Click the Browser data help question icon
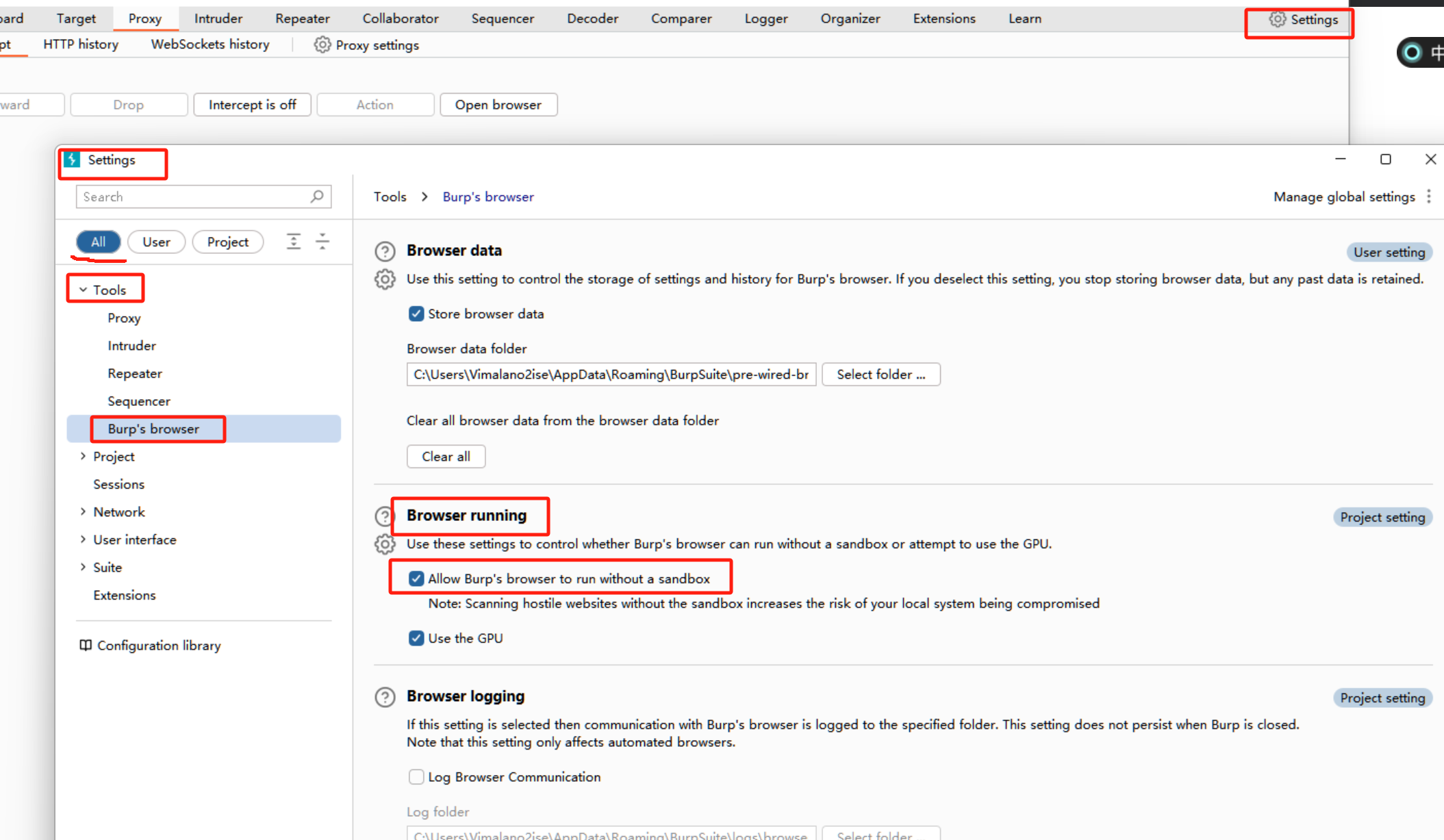This screenshot has width=1444, height=840. coord(385,251)
